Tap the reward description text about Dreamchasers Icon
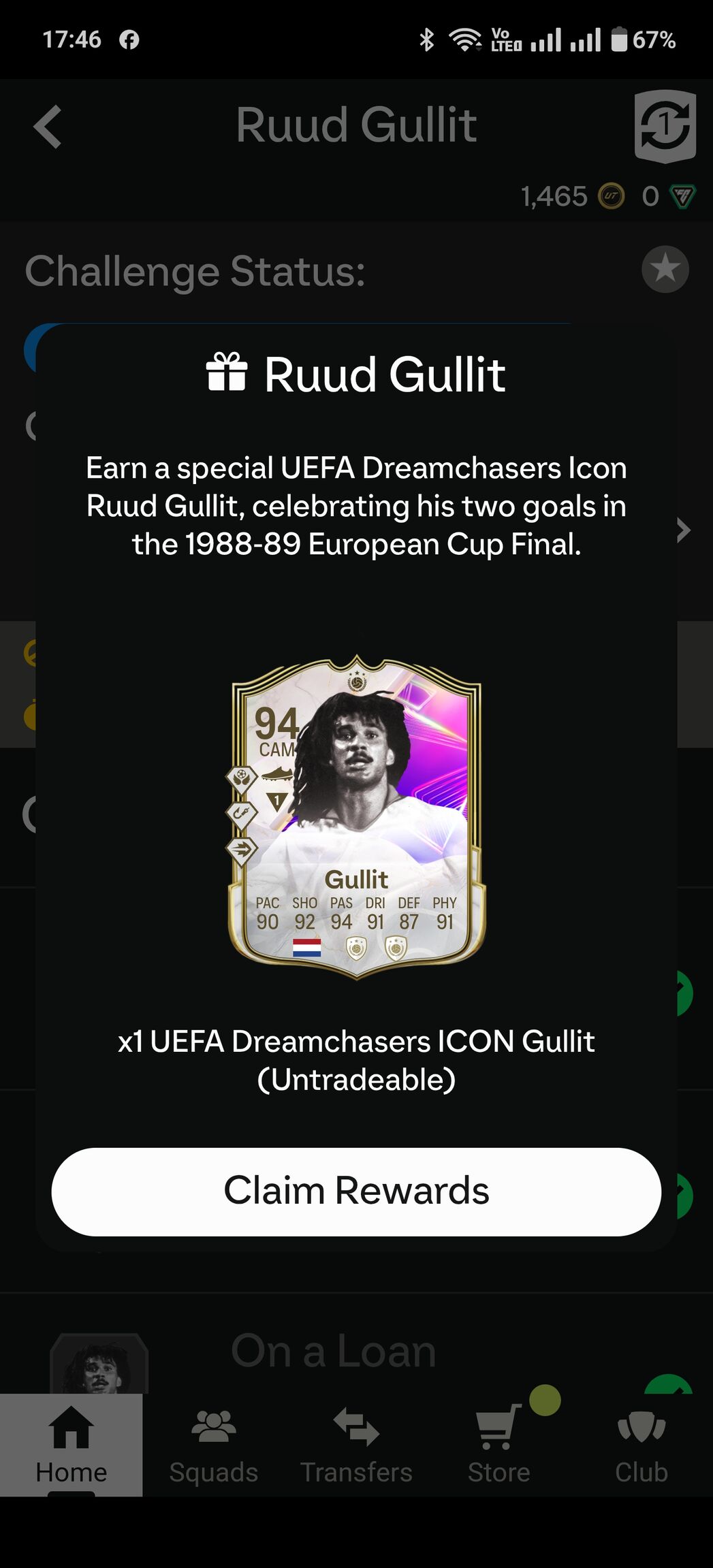713x1568 pixels. coord(356,506)
